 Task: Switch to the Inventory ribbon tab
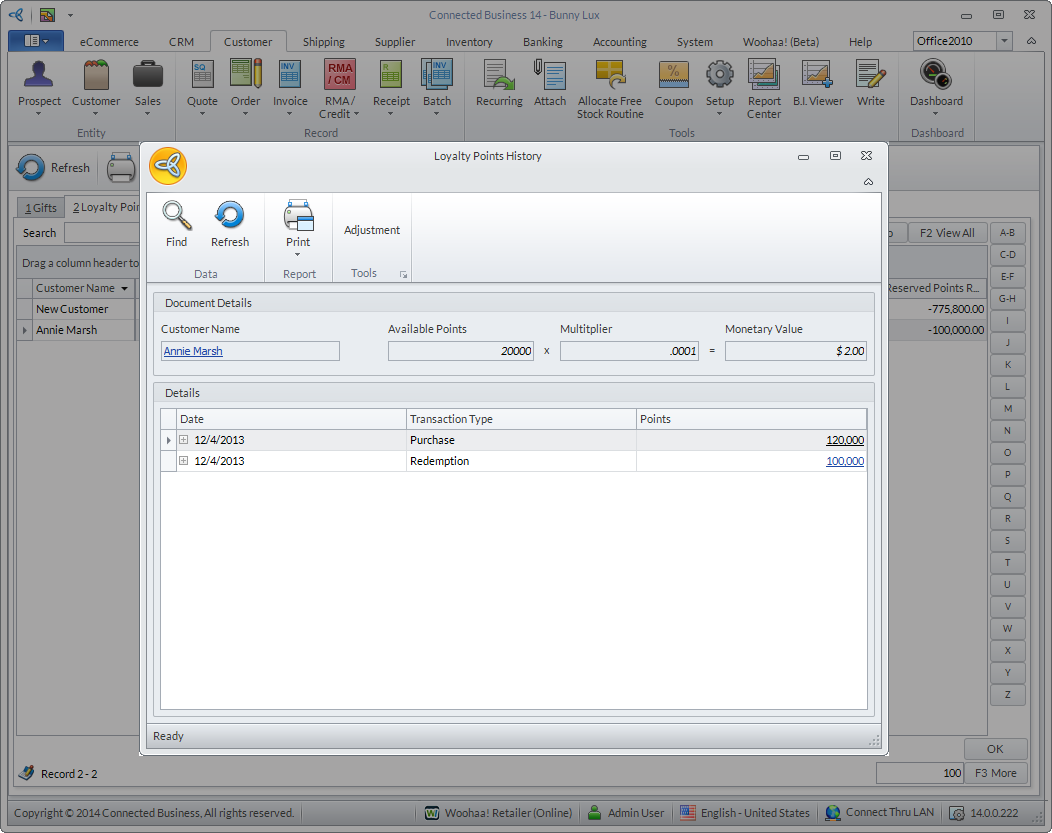click(x=469, y=42)
